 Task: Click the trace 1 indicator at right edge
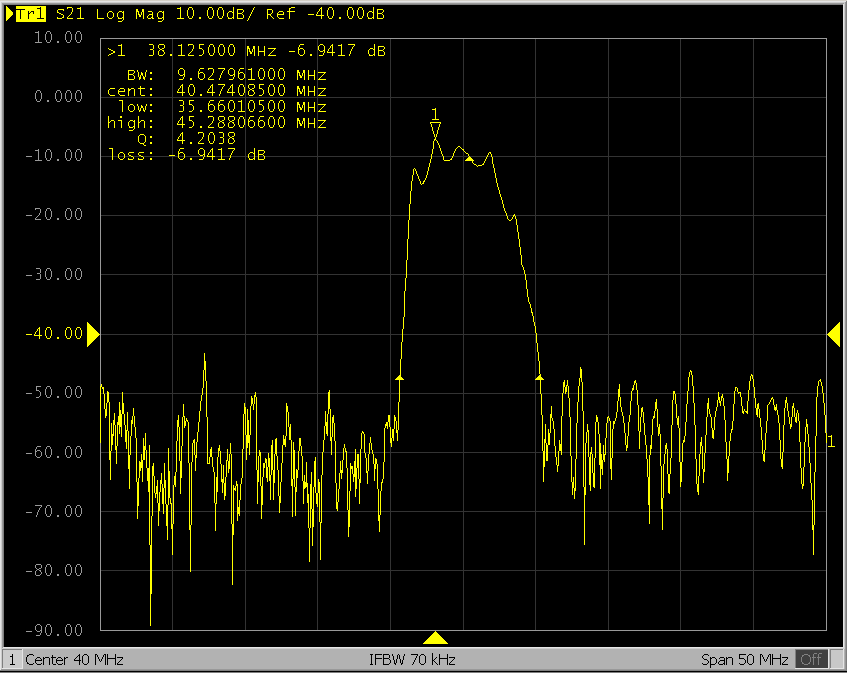click(831, 442)
